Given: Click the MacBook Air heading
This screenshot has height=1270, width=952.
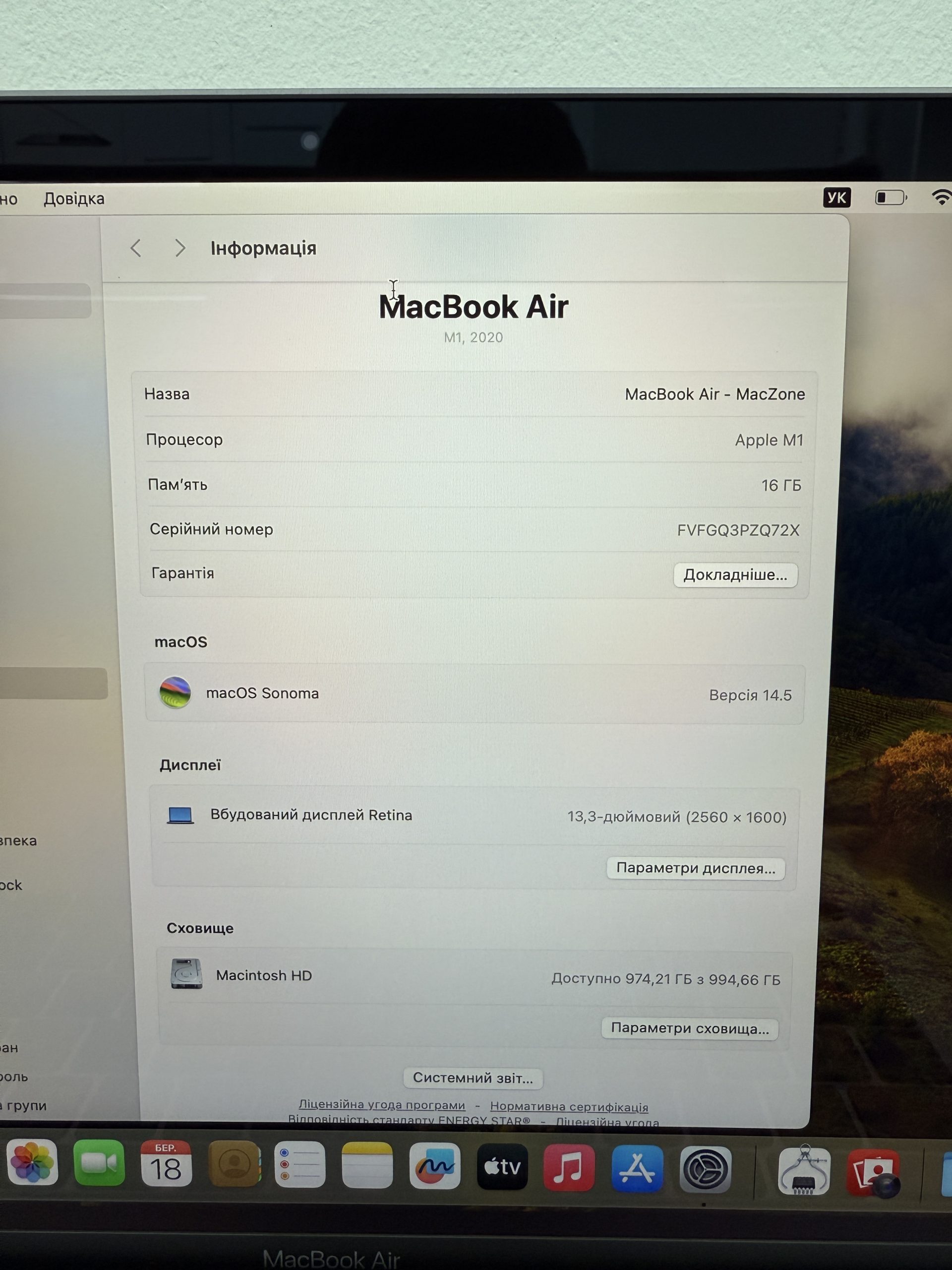Looking at the screenshot, I should coord(474,307).
